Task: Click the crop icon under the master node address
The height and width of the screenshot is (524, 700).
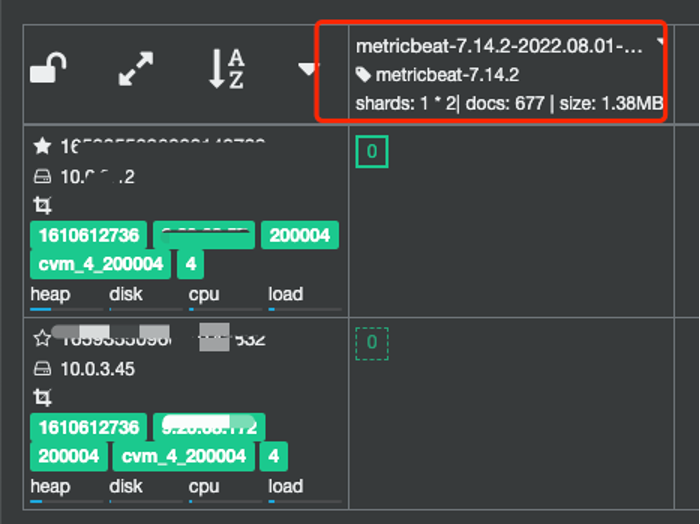Action: tap(42, 205)
